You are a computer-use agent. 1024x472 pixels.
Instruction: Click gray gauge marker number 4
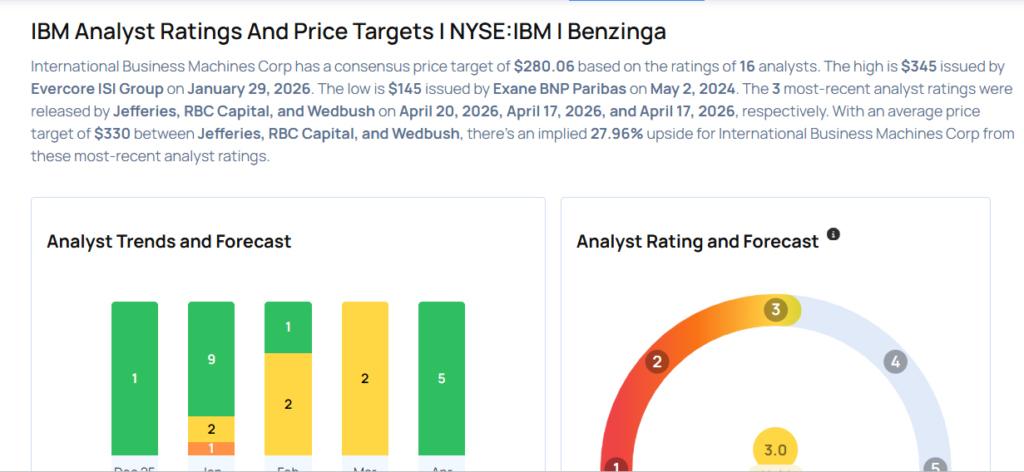pyautogui.click(x=895, y=362)
